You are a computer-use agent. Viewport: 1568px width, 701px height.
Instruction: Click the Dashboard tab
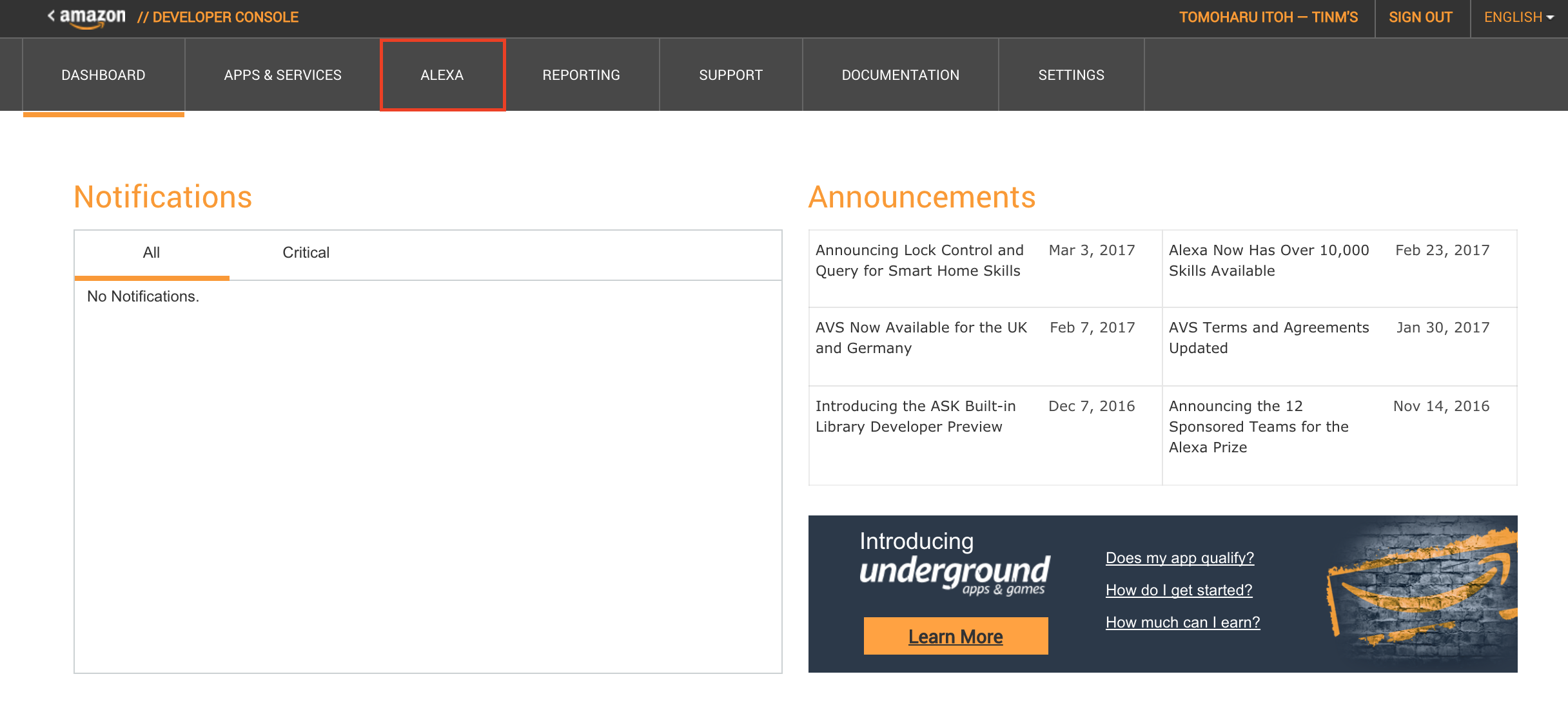tap(102, 74)
